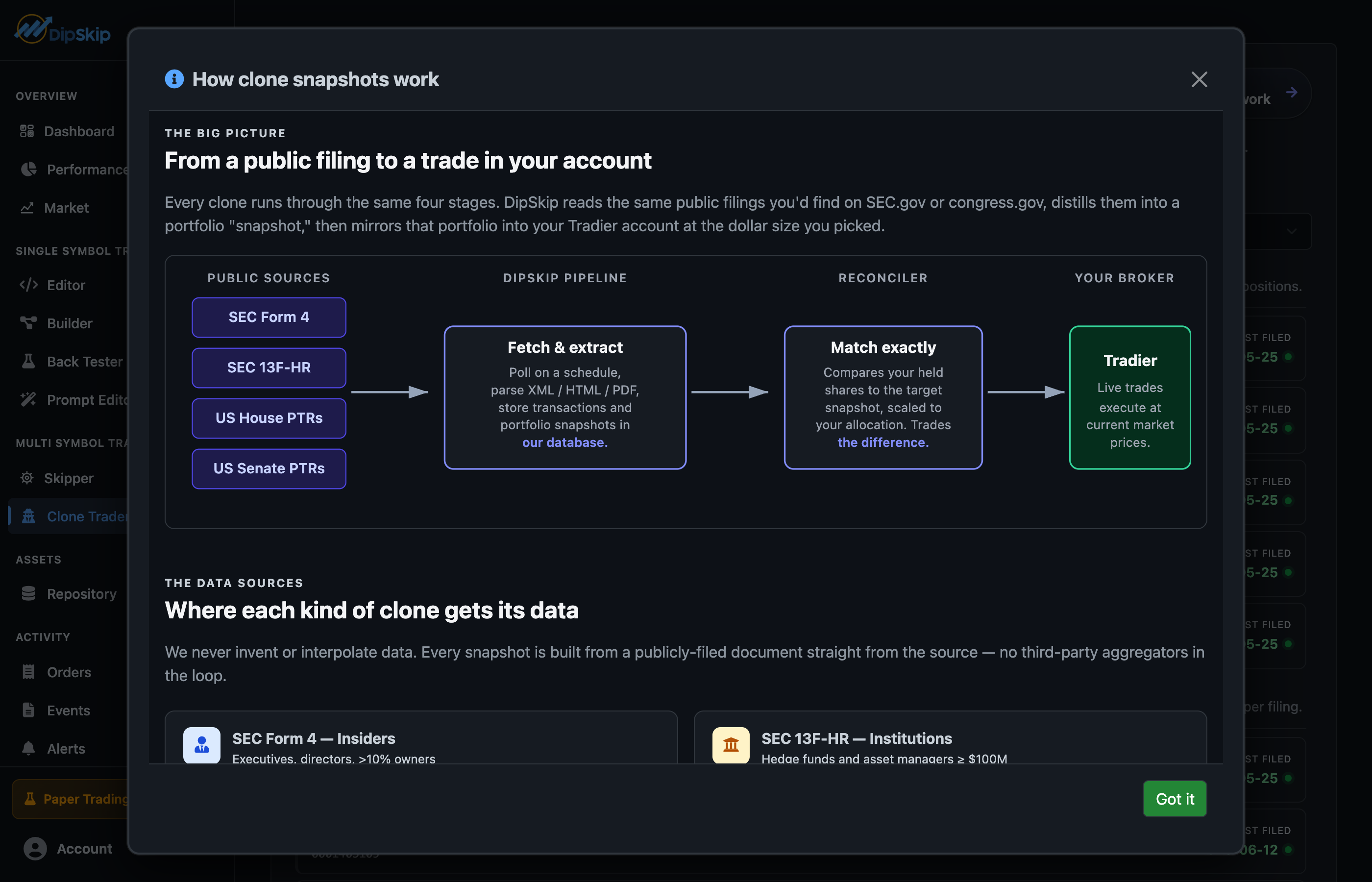This screenshot has height=882, width=1372.
Task: Click the 'our database.' highlighted text
Action: click(564, 443)
